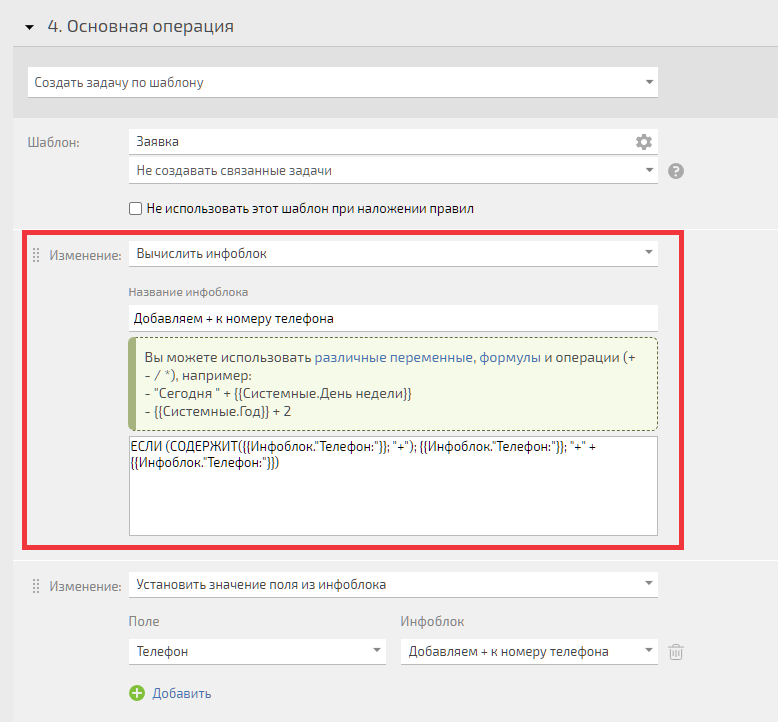Click the hint line containing 'Системные.День недели'
Screen dimensions: 778x722
(278, 394)
